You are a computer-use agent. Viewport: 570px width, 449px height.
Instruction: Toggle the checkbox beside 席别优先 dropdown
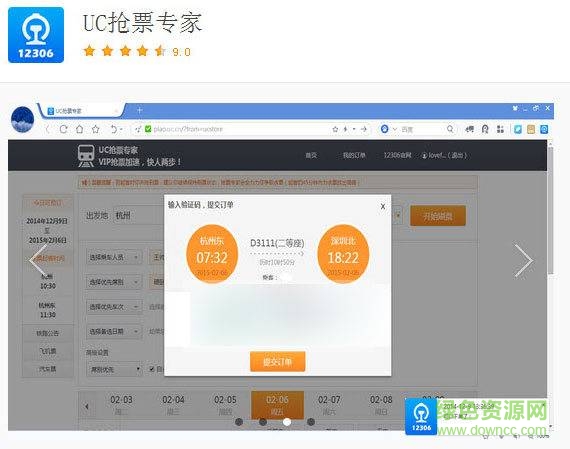pos(152,369)
